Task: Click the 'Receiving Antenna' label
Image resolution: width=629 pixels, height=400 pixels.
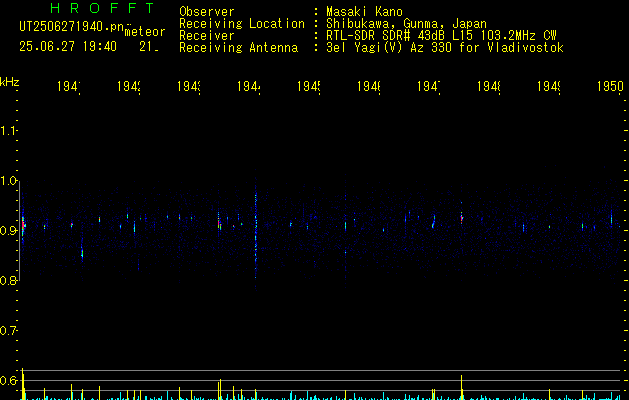Action: [x=238, y=48]
